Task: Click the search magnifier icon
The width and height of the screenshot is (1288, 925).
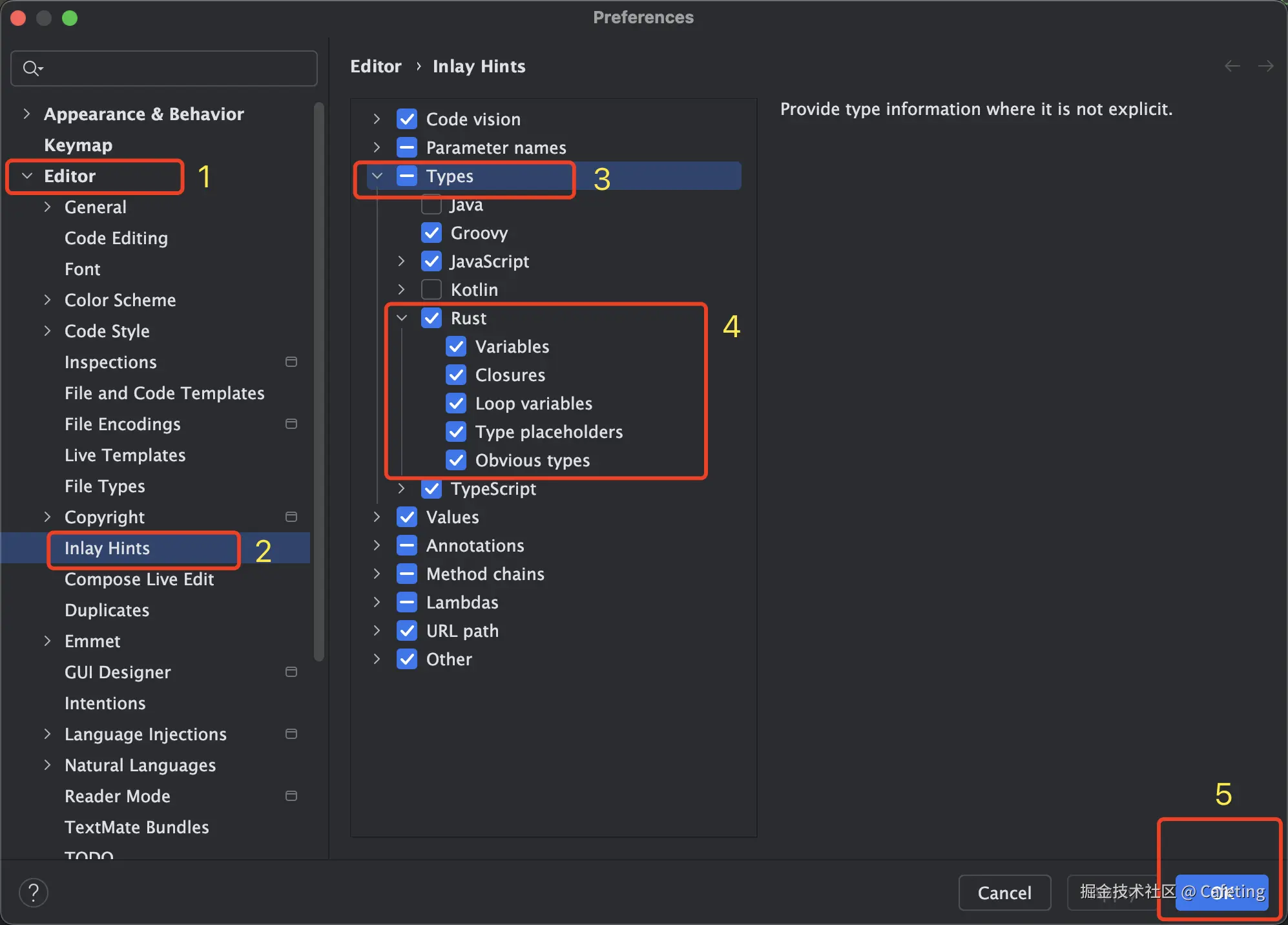Action: click(31, 68)
